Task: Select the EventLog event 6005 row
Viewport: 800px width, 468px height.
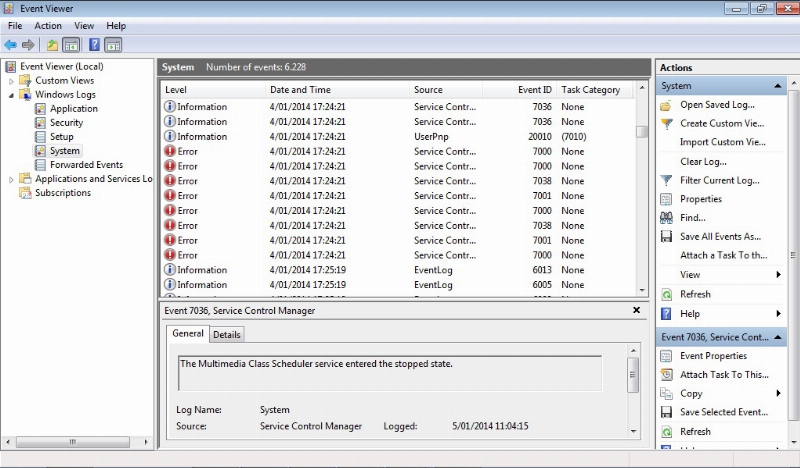Action: point(398,285)
